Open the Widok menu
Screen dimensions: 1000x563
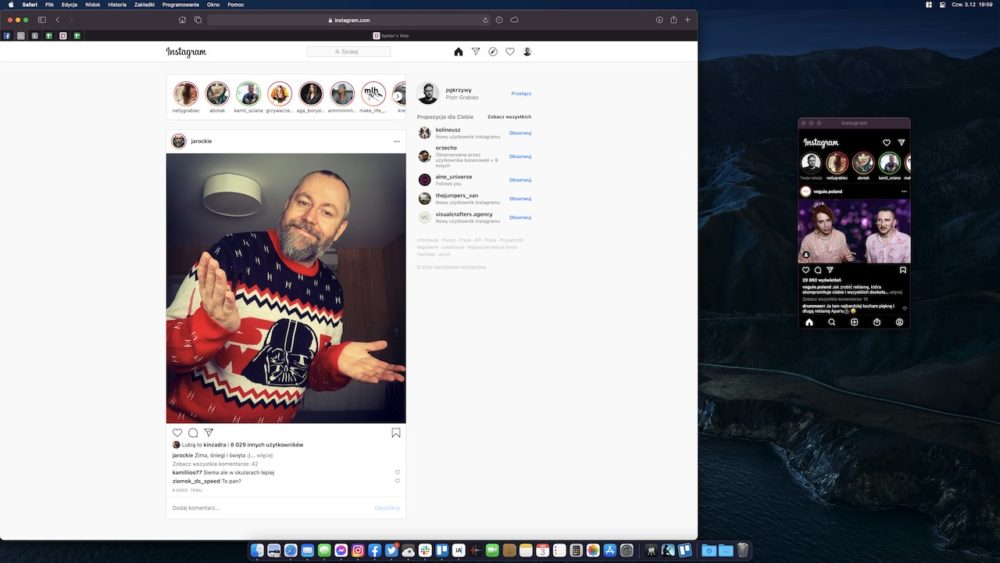click(92, 4)
